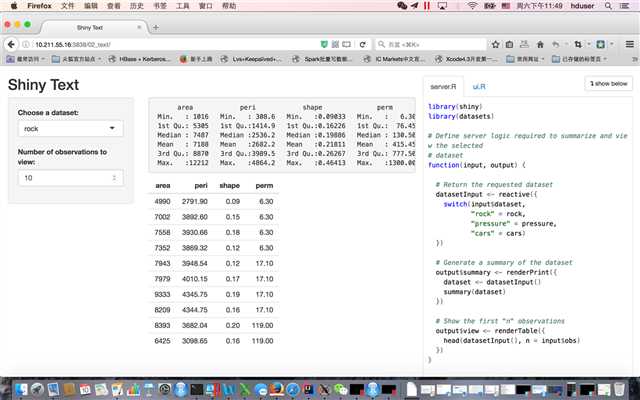640x400 pixels.
Task: Open the HBase + Kerberos bookmark
Action: 140,59
